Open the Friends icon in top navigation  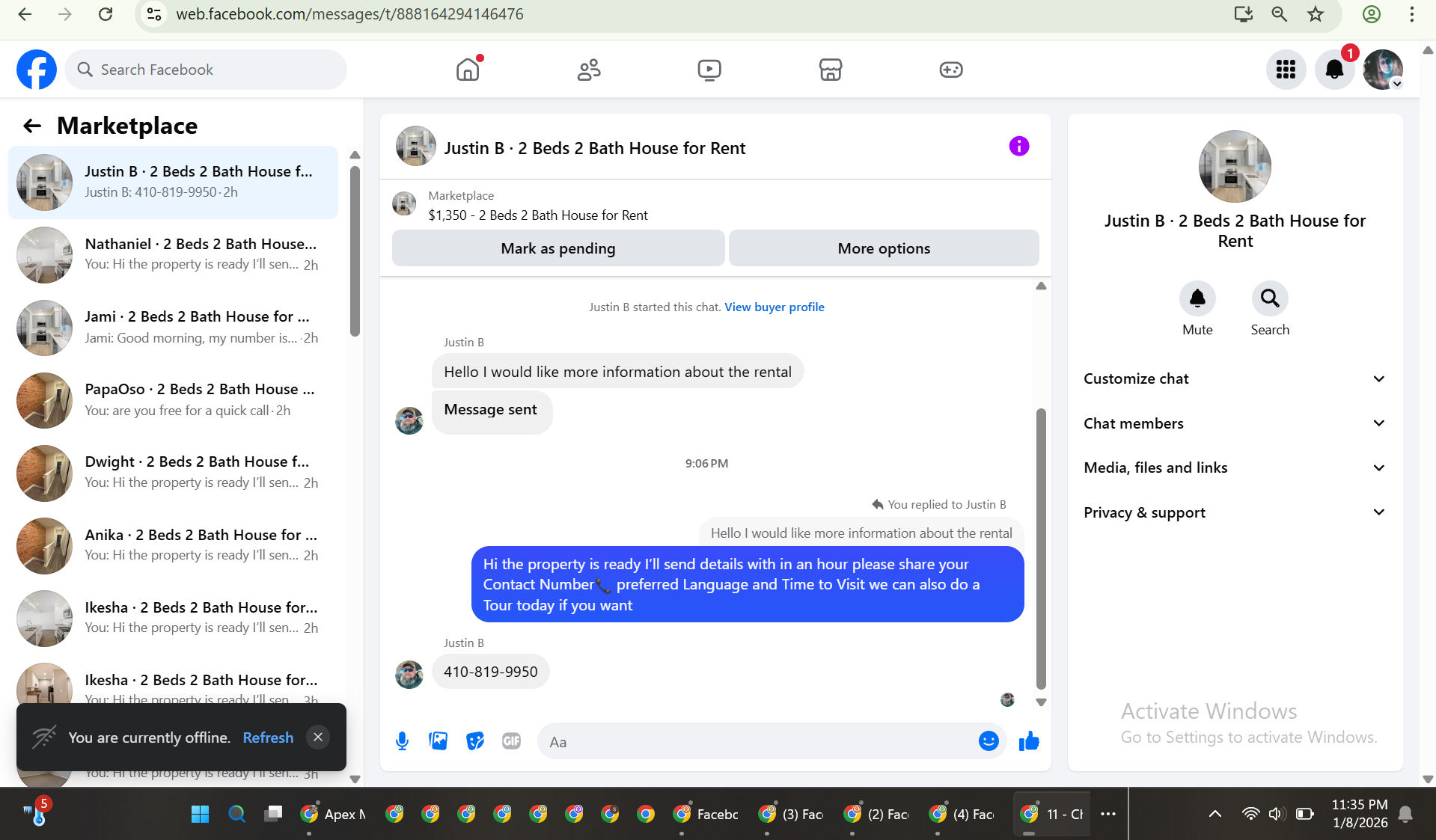point(589,70)
